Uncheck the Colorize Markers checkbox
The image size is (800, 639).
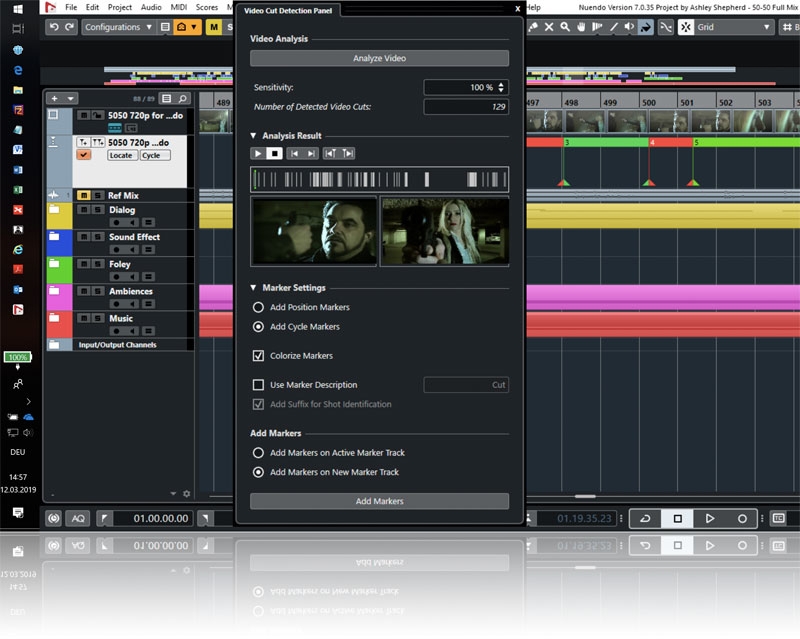pyautogui.click(x=259, y=355)
